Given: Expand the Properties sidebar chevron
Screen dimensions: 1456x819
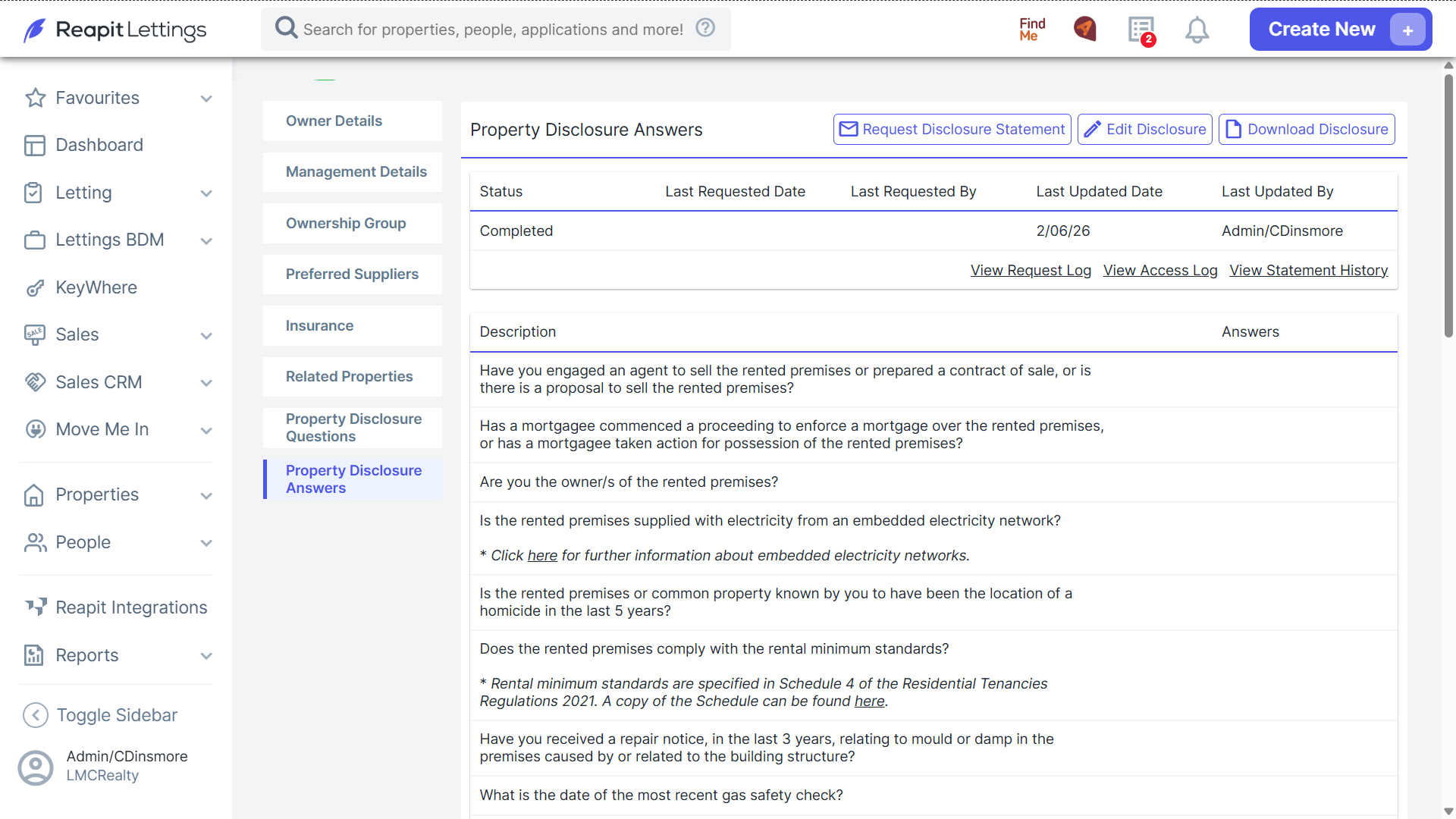Looking at the screenshot, I should click(x=206, y=496).
